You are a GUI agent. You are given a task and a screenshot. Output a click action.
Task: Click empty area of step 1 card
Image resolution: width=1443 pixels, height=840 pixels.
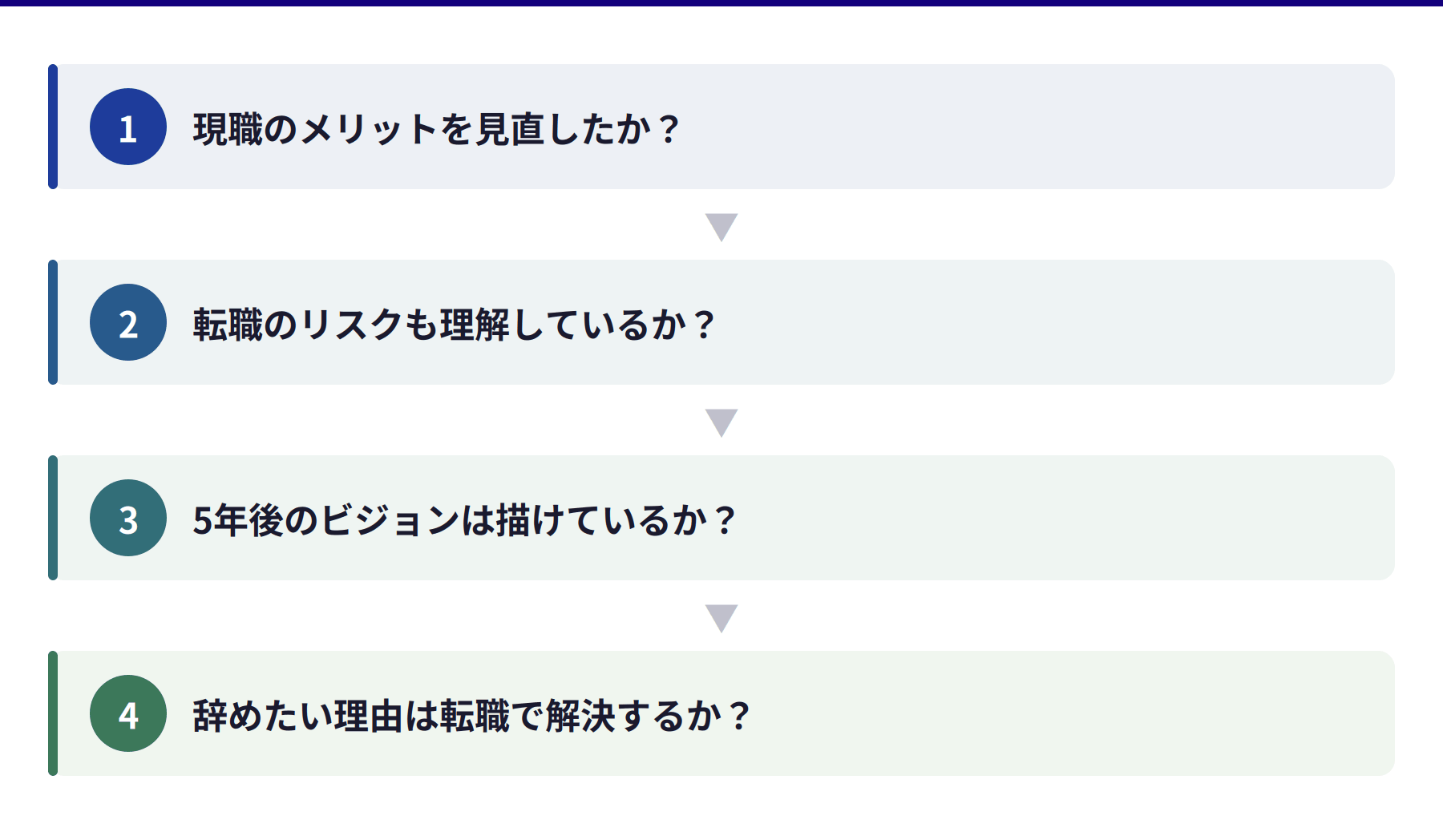(x=1042, y=127)
